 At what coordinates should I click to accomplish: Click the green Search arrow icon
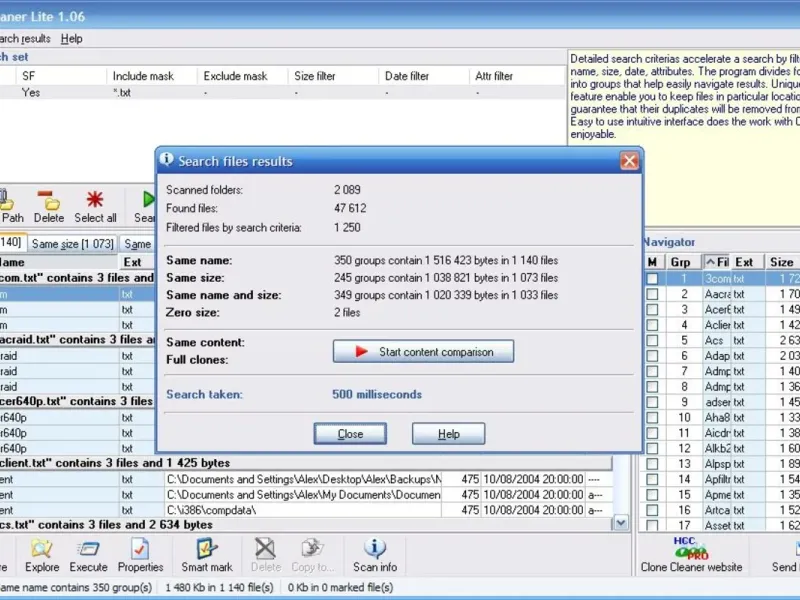pos(148,199)
